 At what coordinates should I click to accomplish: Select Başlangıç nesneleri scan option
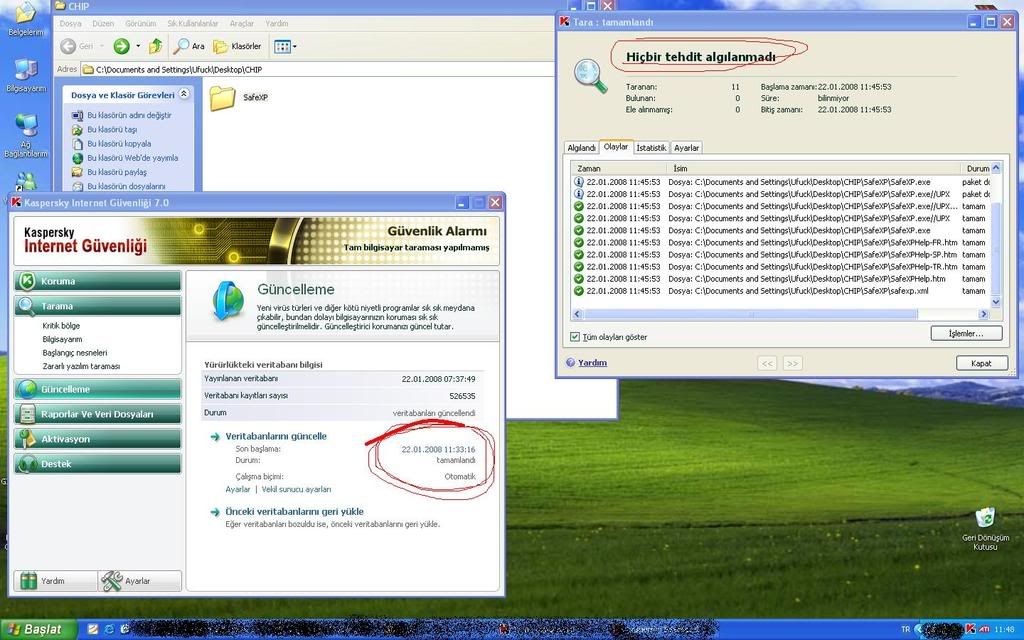[x=75, y=353]
